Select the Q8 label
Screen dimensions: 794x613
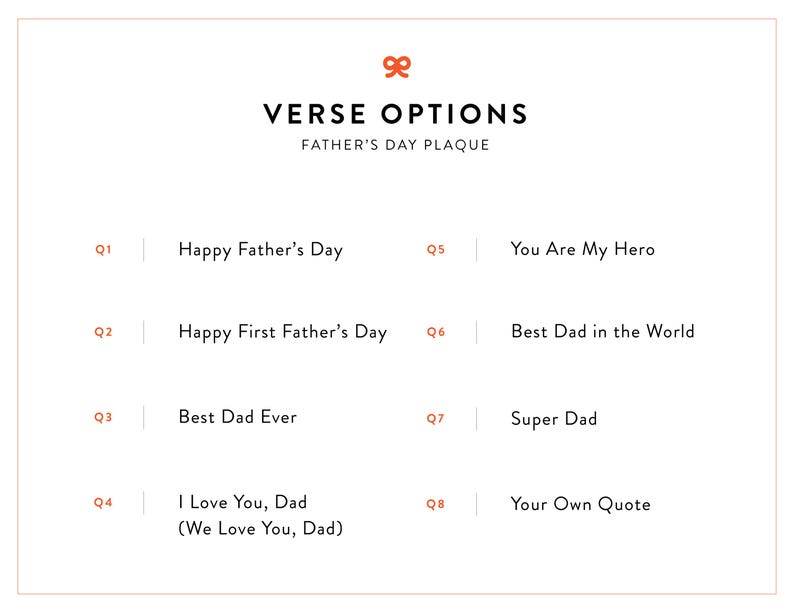435,504
